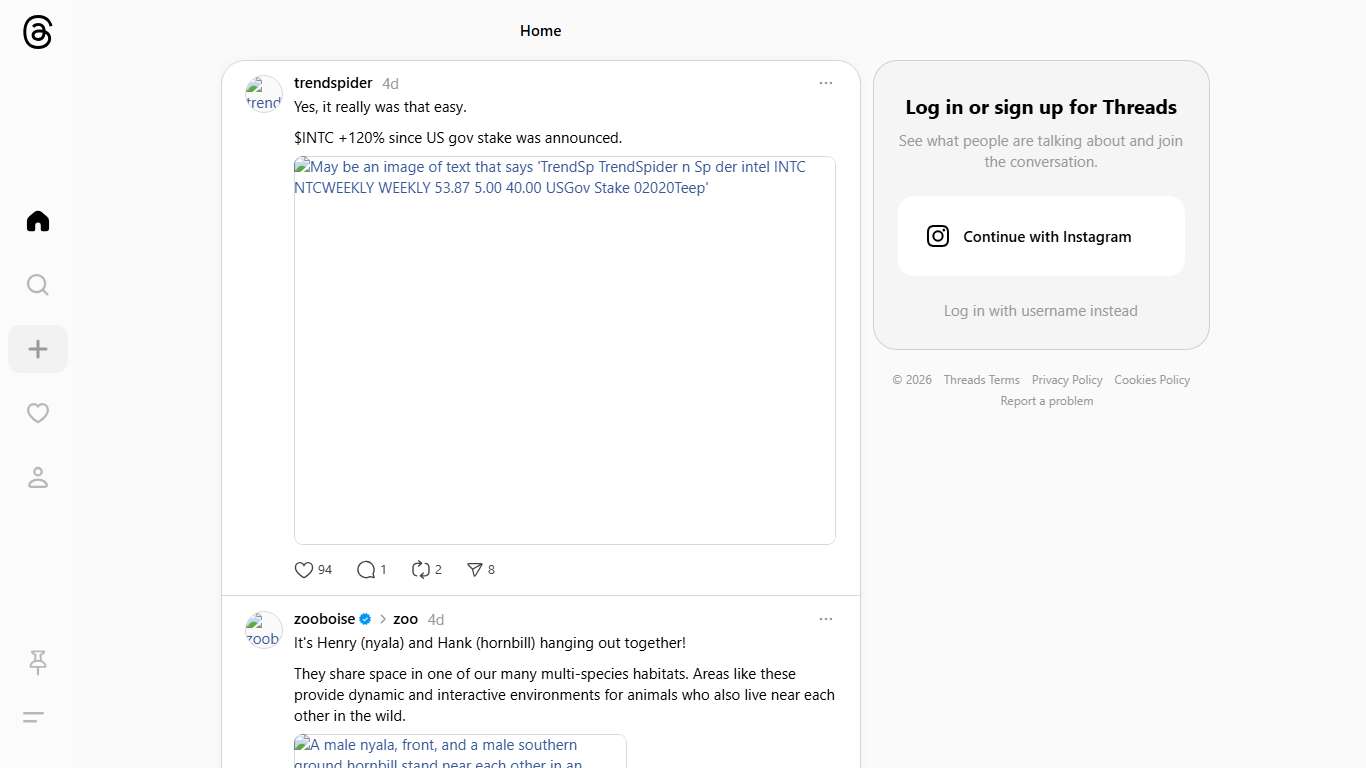The height and width of the screenshot is (768, 1366).
Task: Open the More menu at sidebar bottom
Action: [34, 717]
